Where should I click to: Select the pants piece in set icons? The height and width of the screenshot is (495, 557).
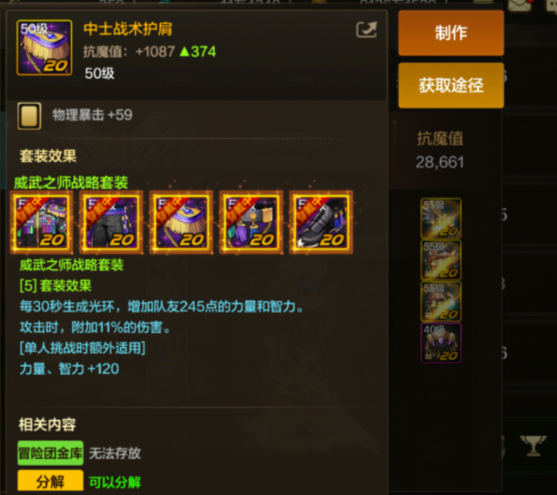[111, 222]
